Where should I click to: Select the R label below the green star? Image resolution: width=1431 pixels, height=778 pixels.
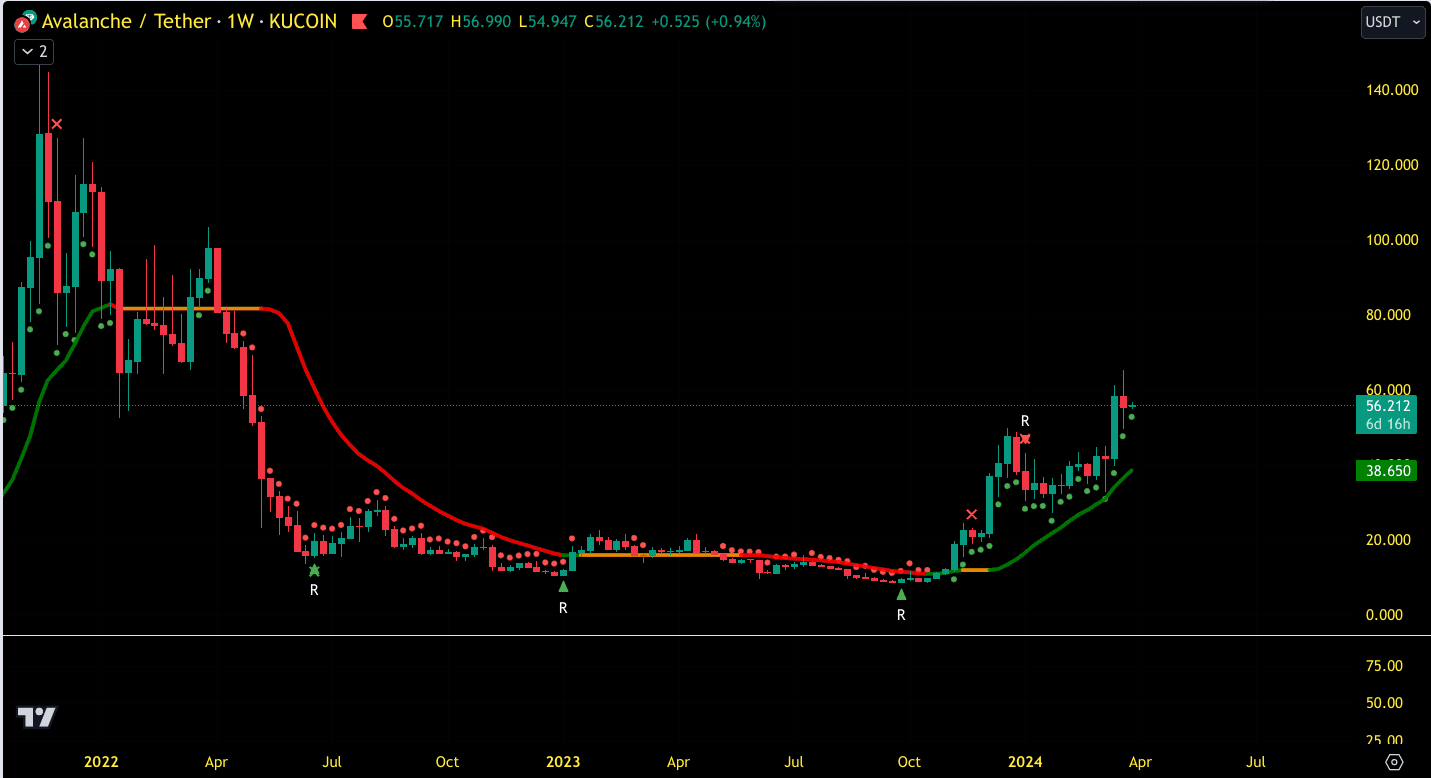tap(314, 591)
